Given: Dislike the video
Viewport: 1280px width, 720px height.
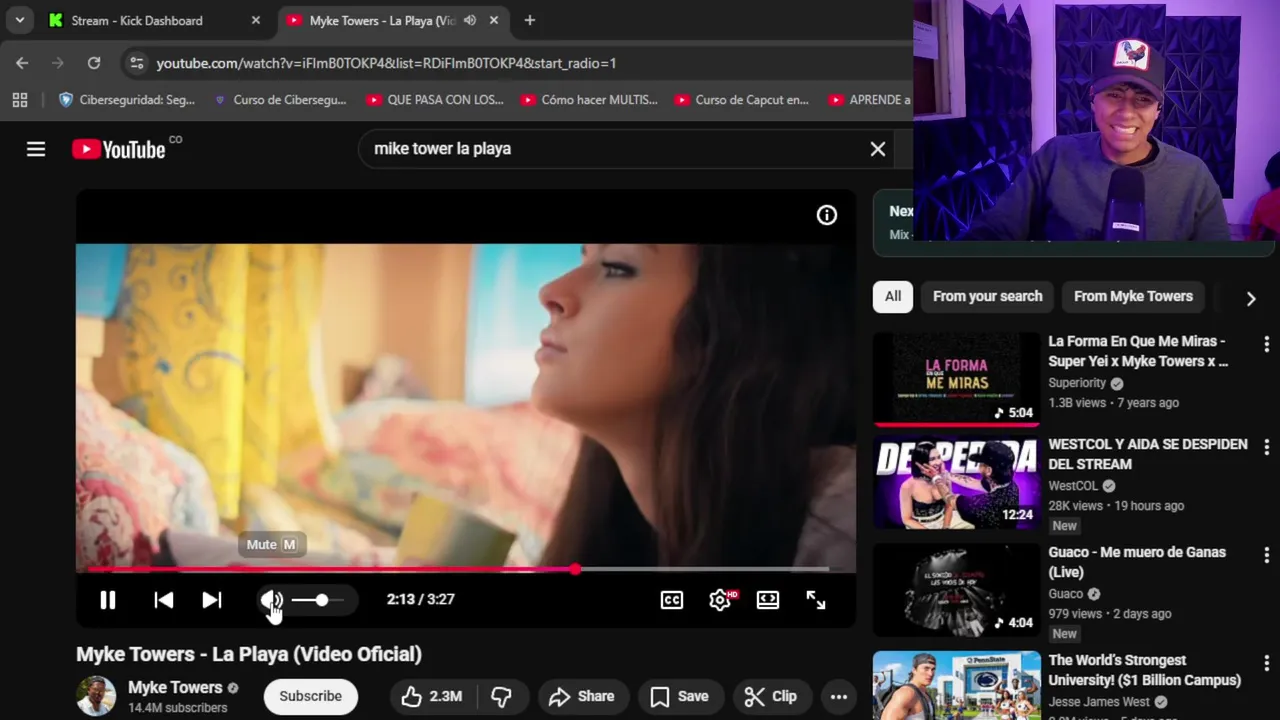Looking at the screenshot, I should (502, 697).
